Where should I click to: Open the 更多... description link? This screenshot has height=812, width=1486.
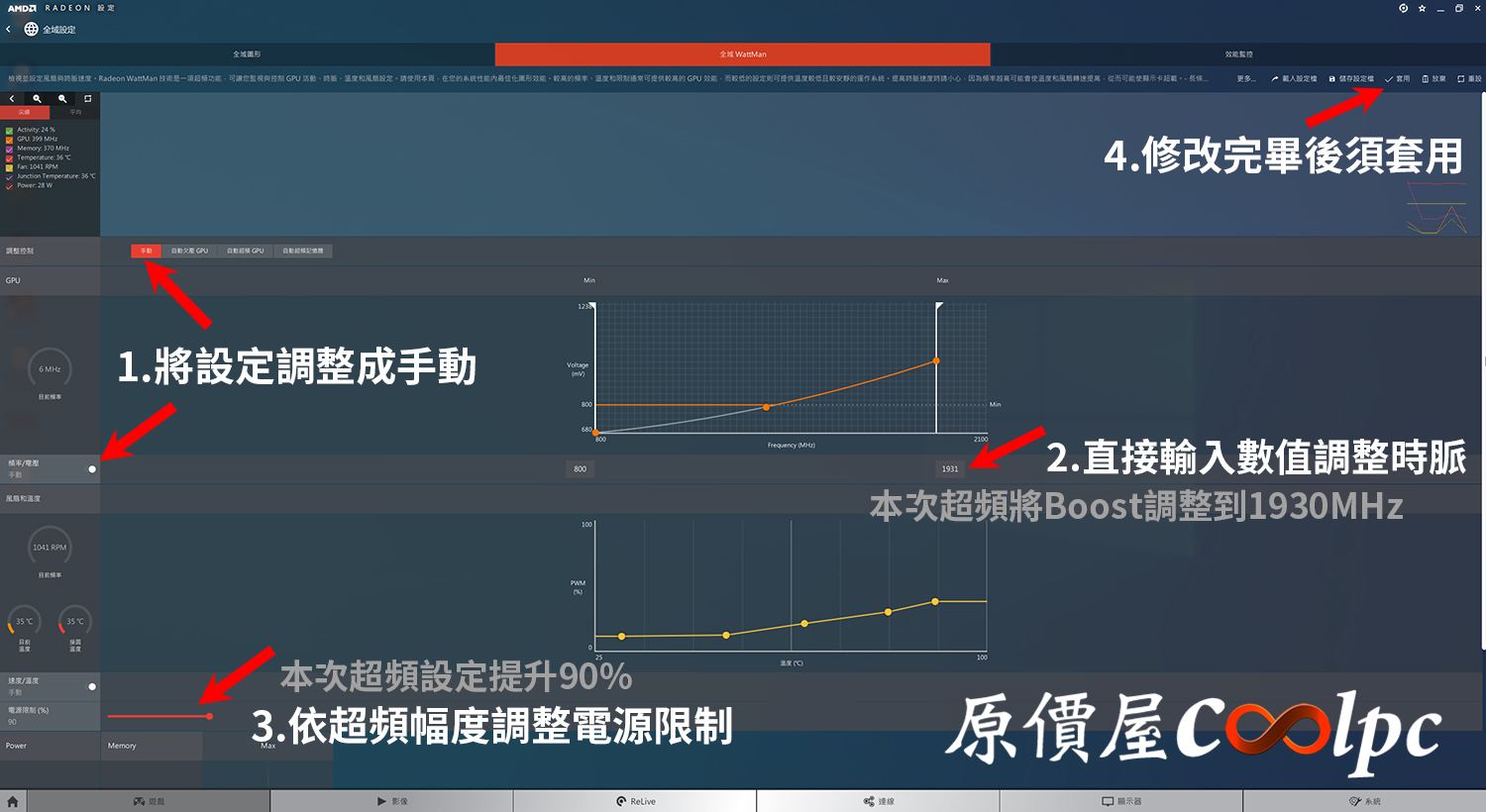coord(1246,78)
